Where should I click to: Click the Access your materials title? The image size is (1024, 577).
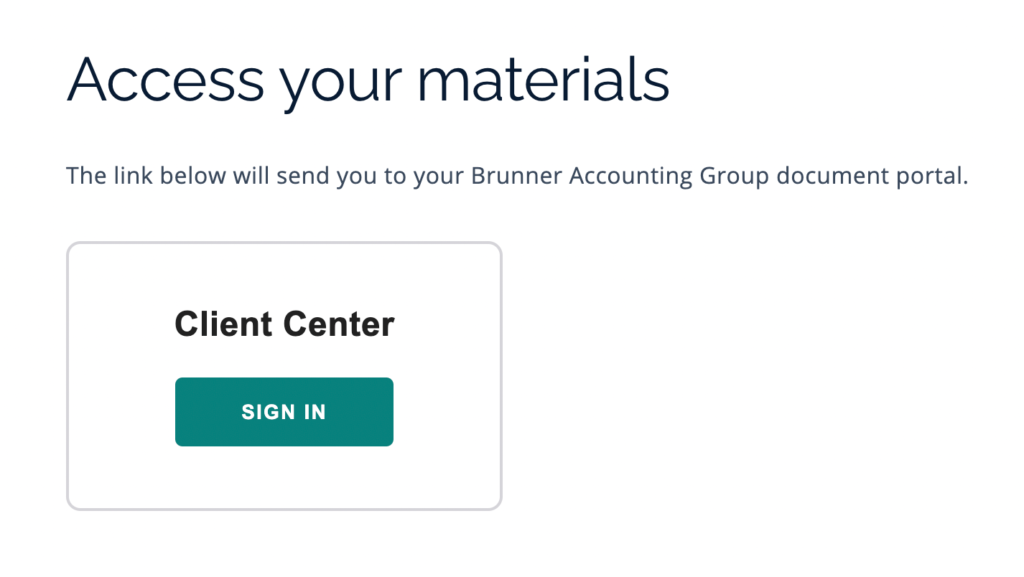pos(368,82)
